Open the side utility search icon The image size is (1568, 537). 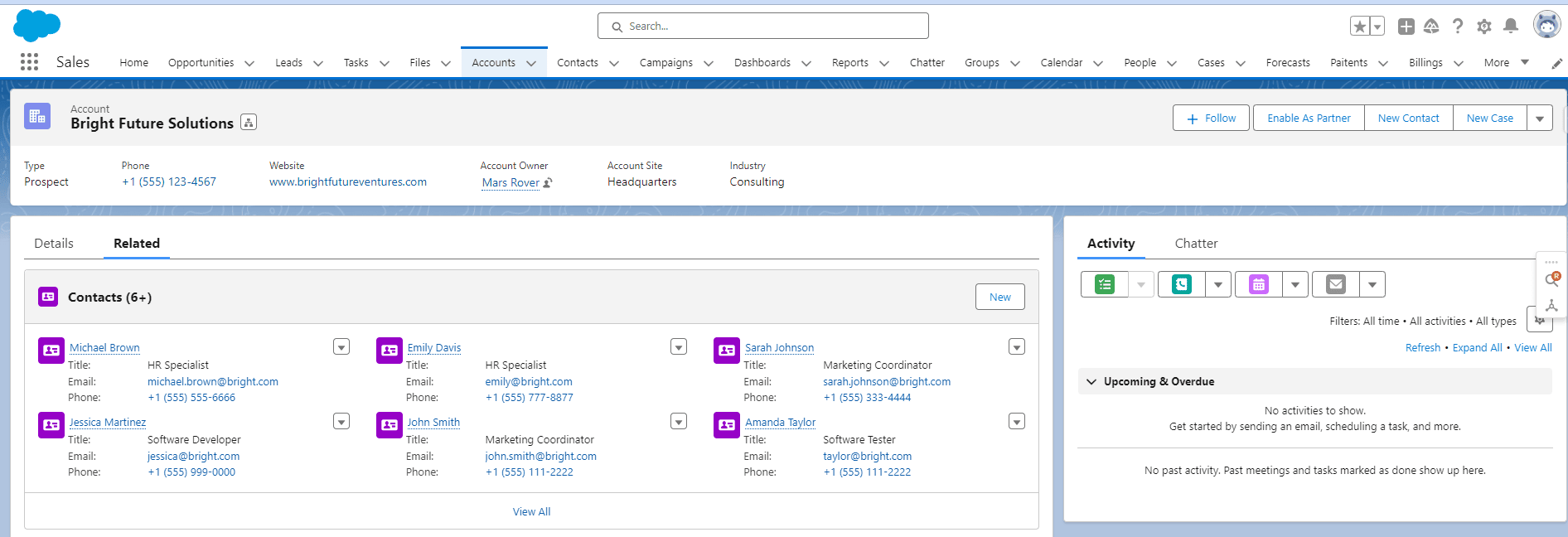(x=1552, y=279)
